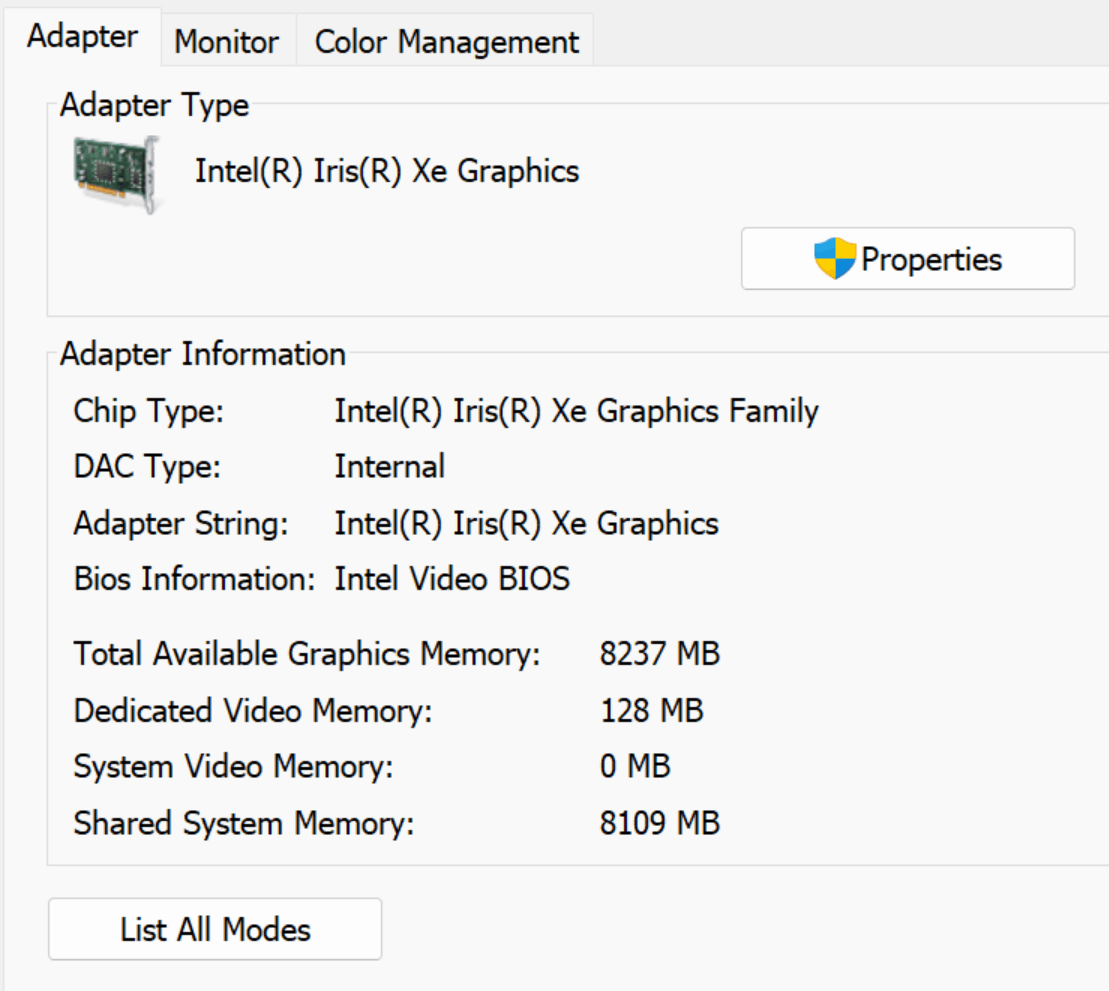Switch to the Monitor tab
The height and width of the screenshot is (991, 1109).
tap(226, 42)
